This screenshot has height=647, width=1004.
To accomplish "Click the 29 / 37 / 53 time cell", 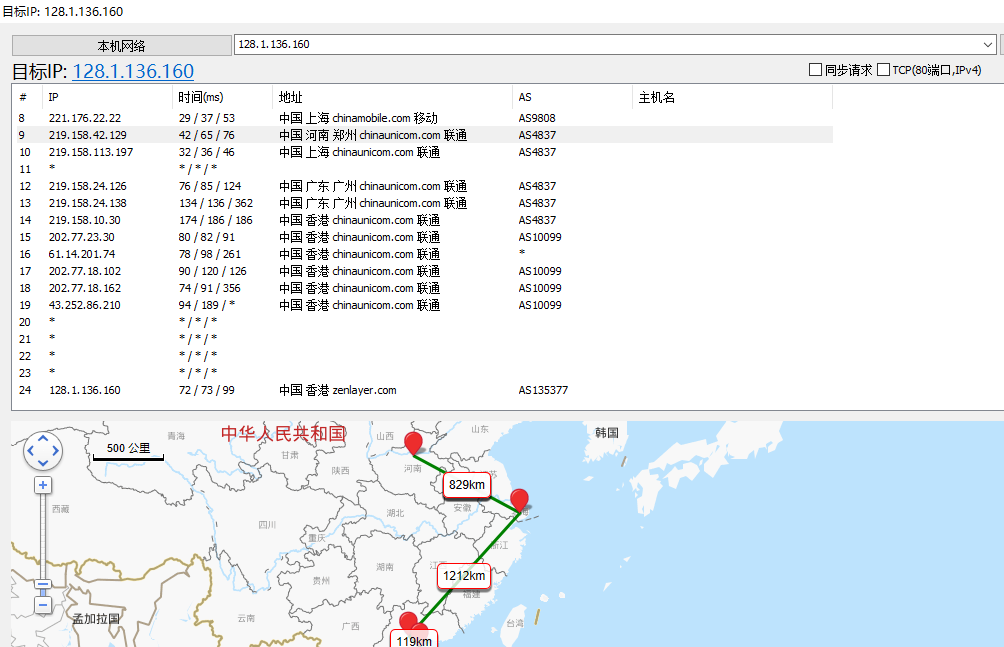I will 207,118.
